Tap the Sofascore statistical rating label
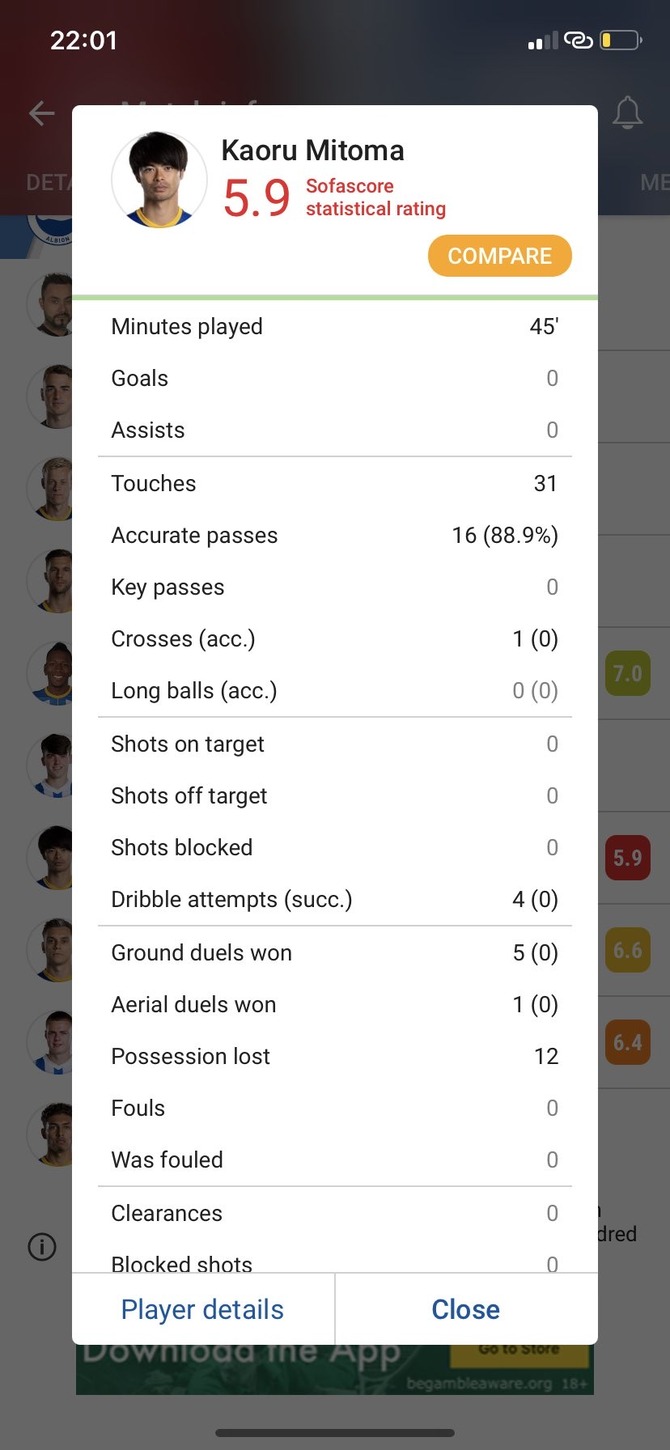 375,197
